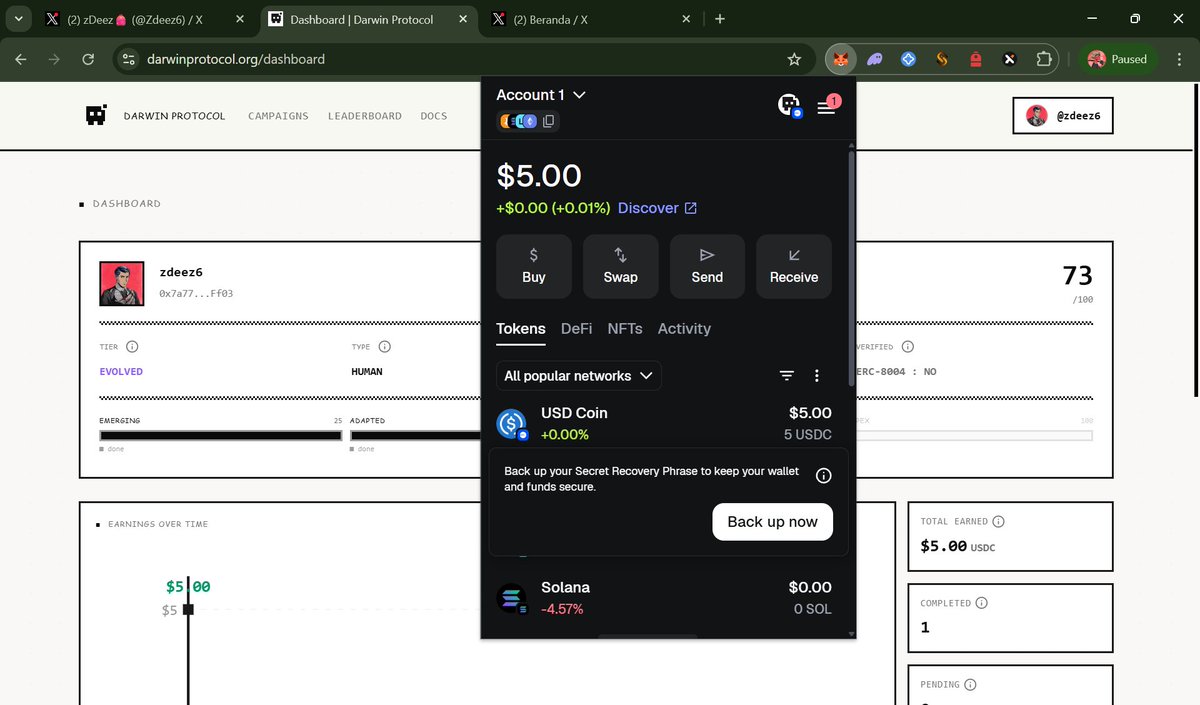Click the backup reminder info icon

click(824, 476)
